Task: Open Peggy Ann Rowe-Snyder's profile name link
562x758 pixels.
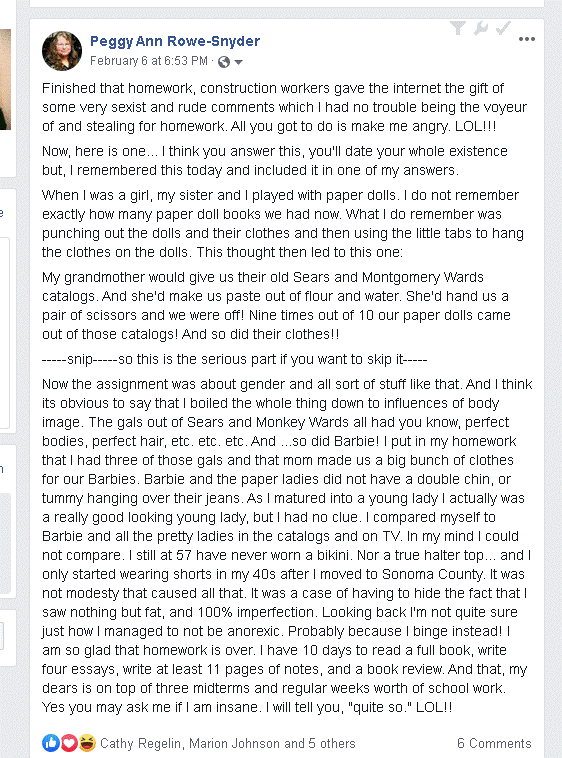Action: pyautogui.click(x=175, y=41)
